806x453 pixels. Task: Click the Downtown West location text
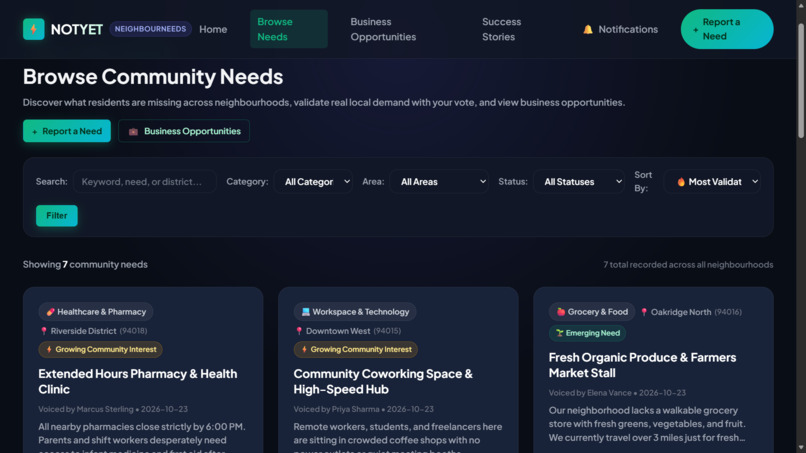[338, 331]
